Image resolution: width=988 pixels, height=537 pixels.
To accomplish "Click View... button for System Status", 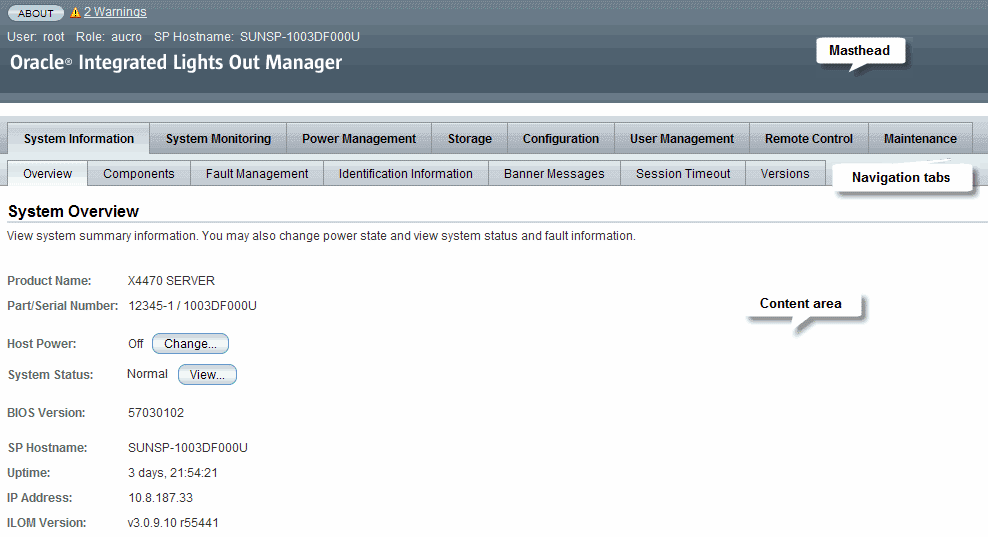I will 207,374.
